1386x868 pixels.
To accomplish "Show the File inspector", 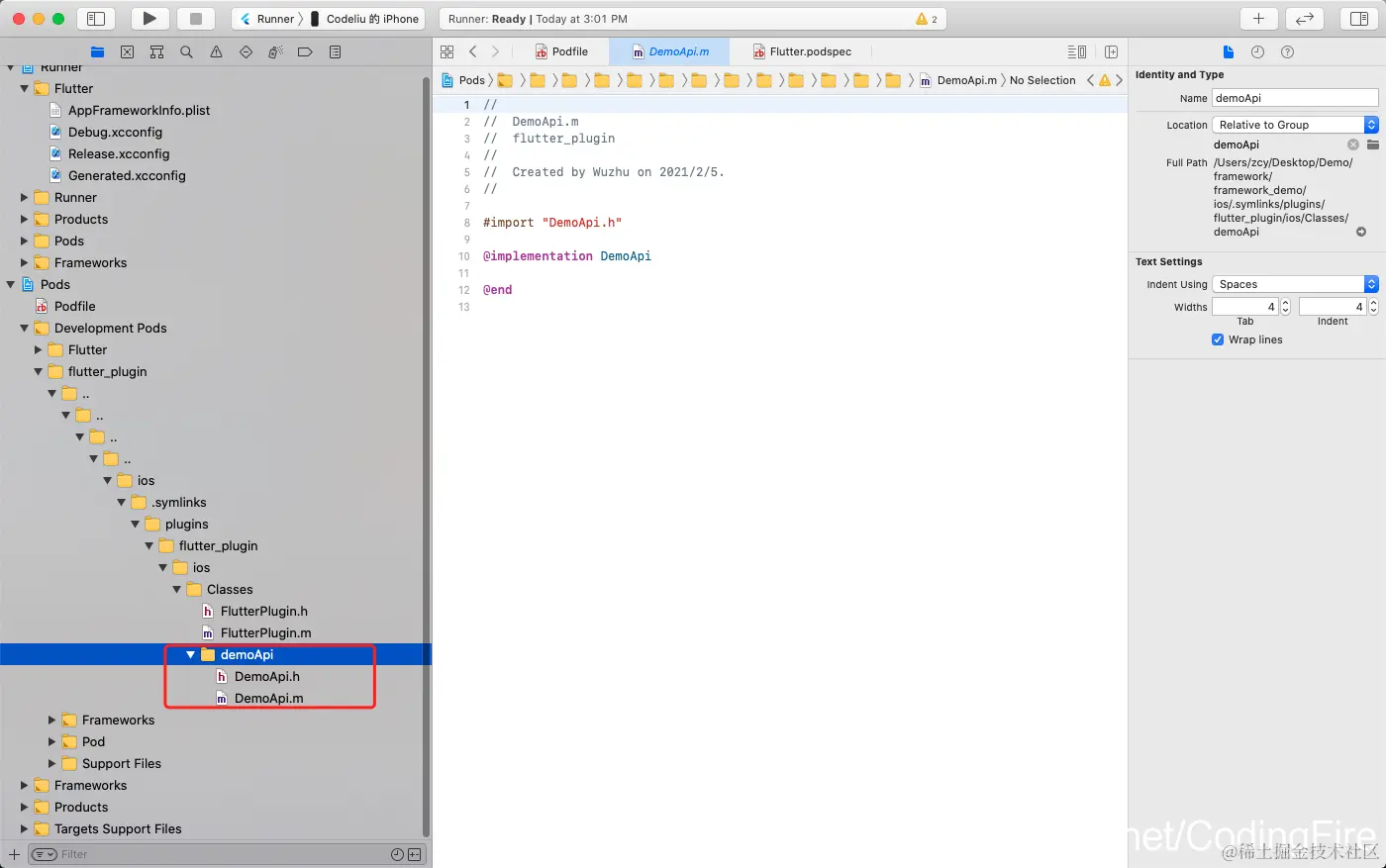I will pyautogui.click(x=1229, y=51).
